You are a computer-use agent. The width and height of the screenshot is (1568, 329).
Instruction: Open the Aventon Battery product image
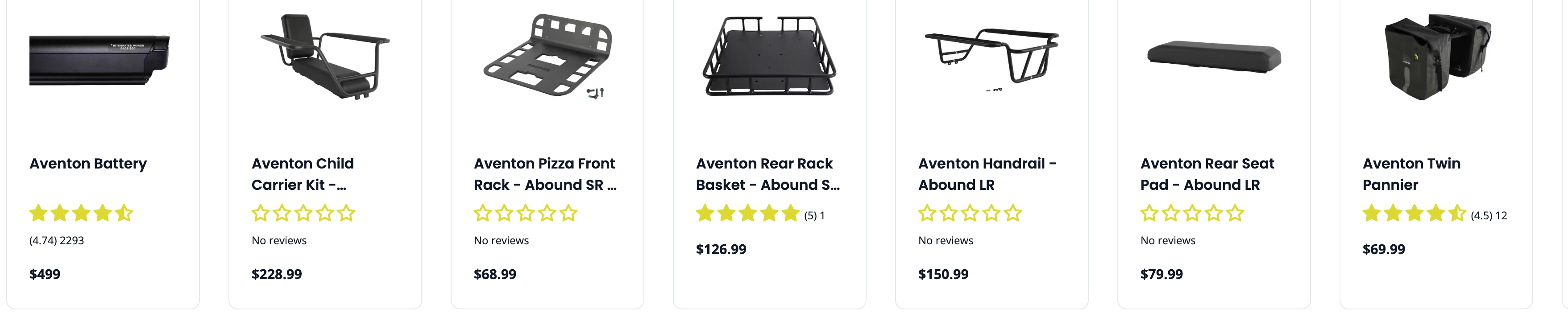[99, 60]
